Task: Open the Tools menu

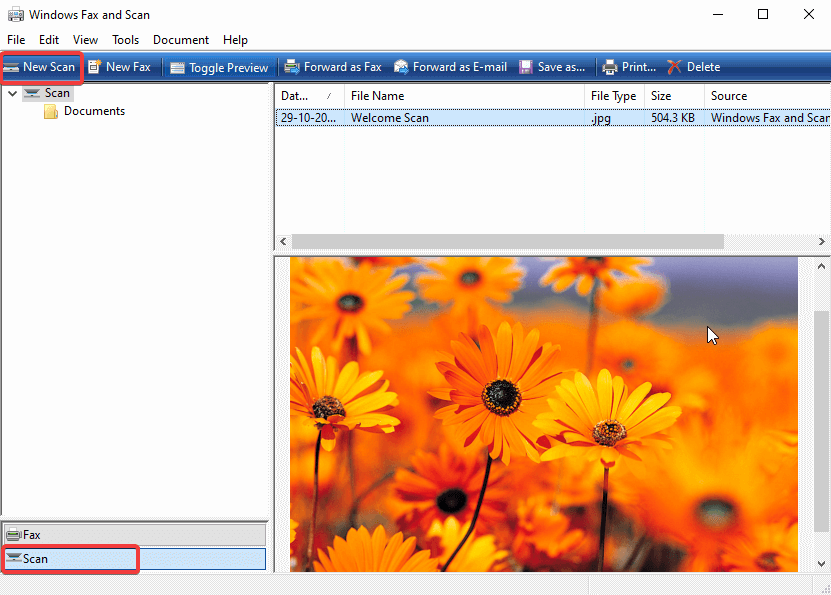Action: click(x=125, y=40)
